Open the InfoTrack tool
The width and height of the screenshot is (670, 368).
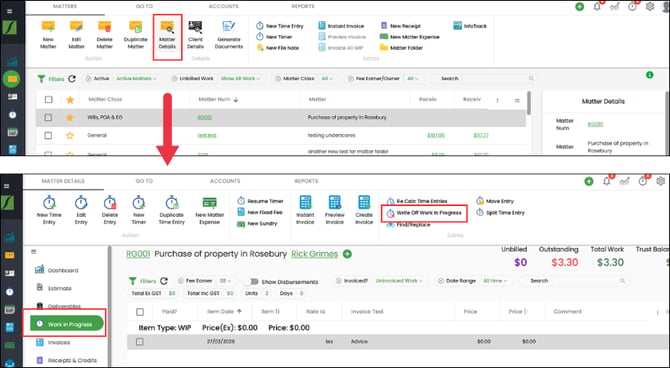[470, 26]
